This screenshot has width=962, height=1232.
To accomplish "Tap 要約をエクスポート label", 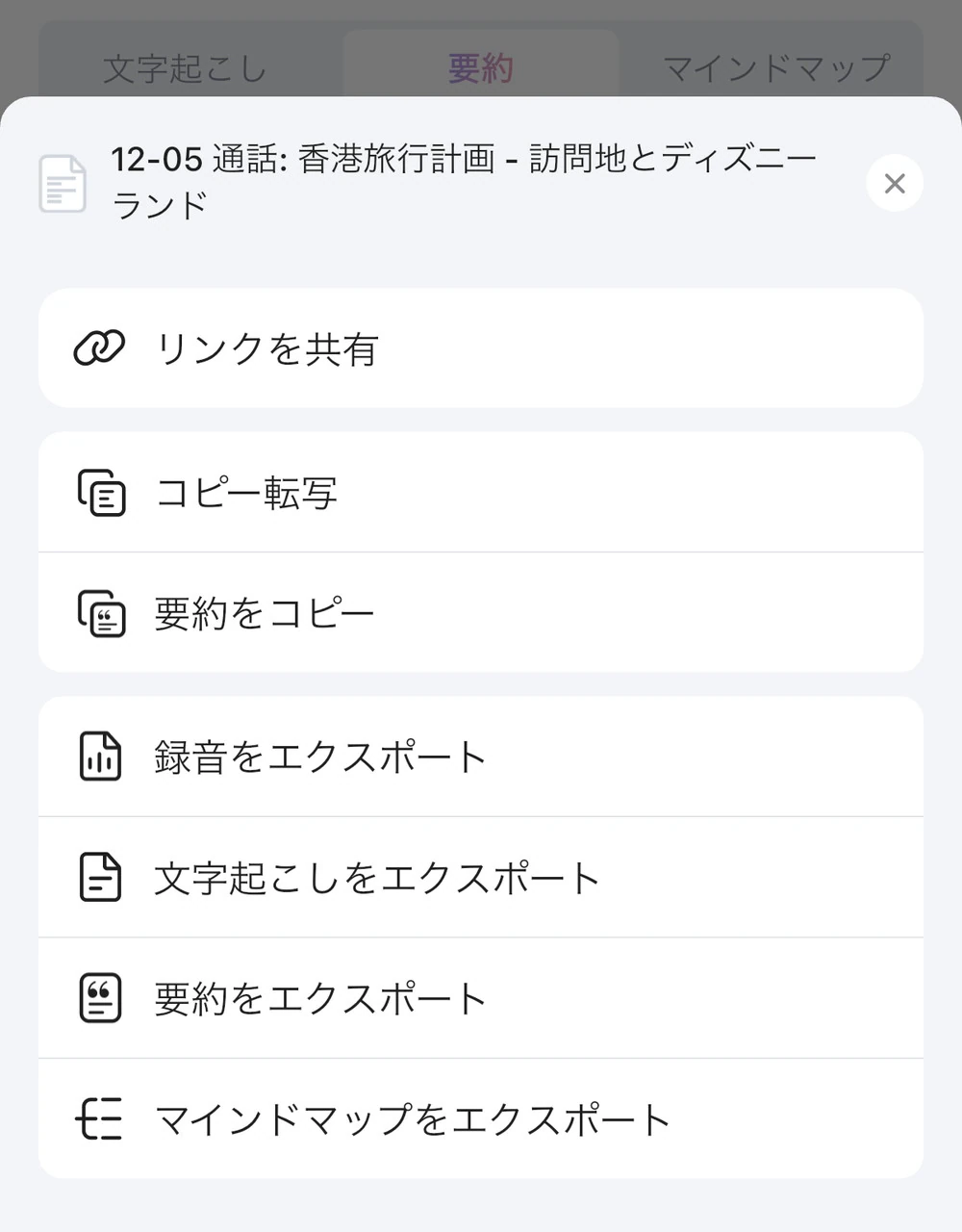I will (320, 999).
